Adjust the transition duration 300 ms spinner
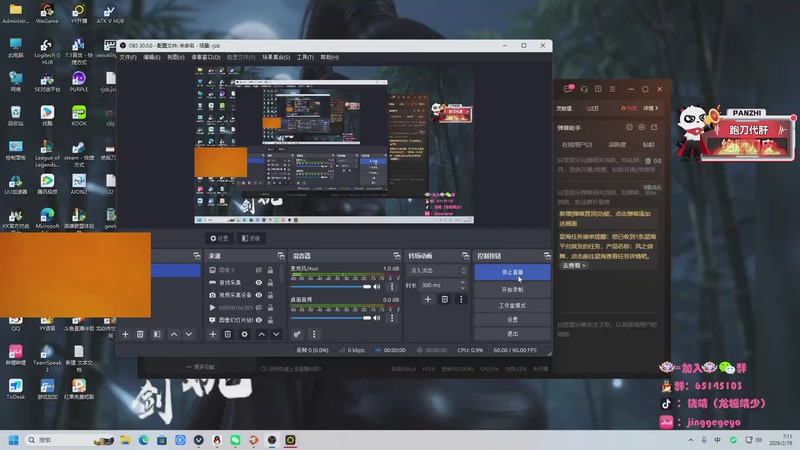Image resolution: width=800 pixels, height=450 pixels. coord(443,285)
